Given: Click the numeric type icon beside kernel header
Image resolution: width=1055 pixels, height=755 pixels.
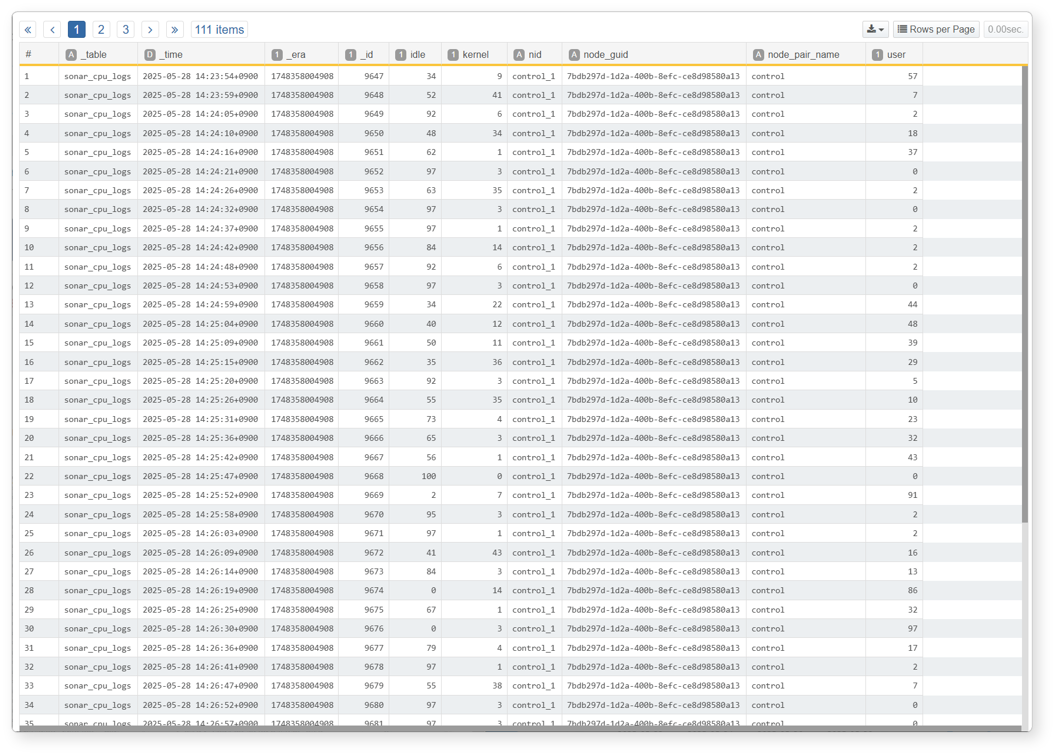Looking at the screenshot, I should pos(453,55).
